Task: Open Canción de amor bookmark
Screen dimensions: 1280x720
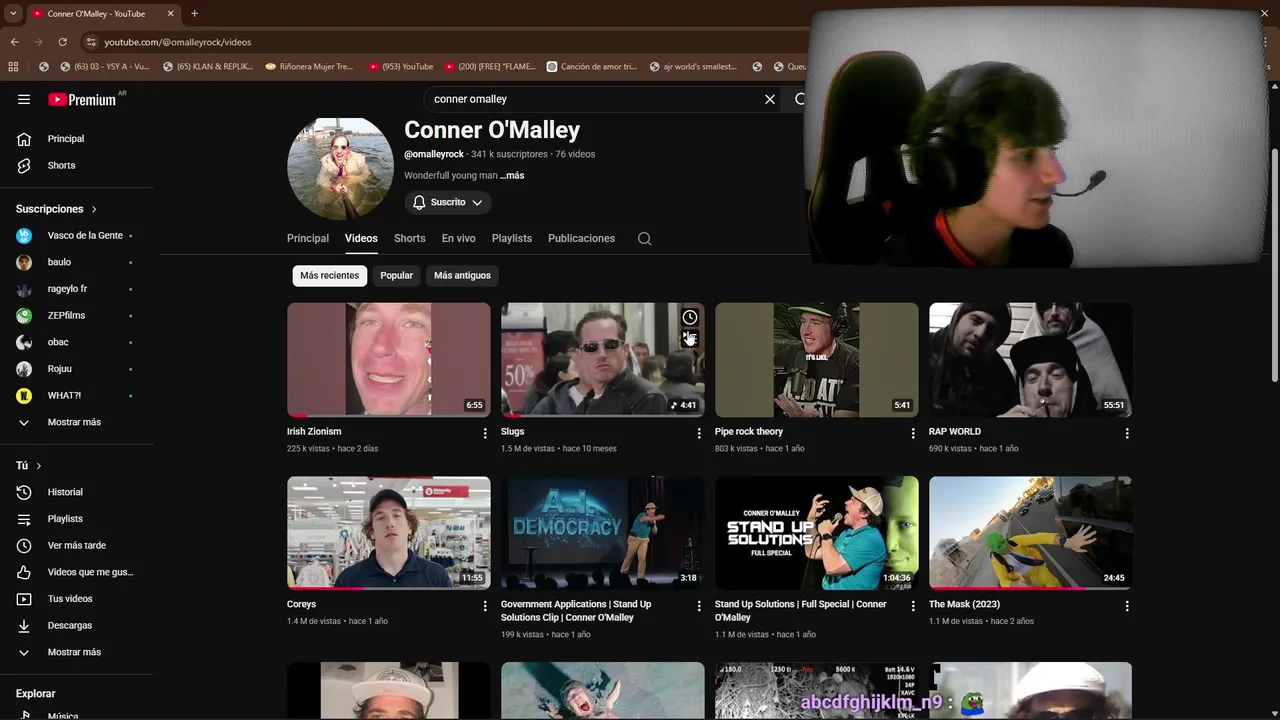Action: pyautogui.click(x=591, y=67)
